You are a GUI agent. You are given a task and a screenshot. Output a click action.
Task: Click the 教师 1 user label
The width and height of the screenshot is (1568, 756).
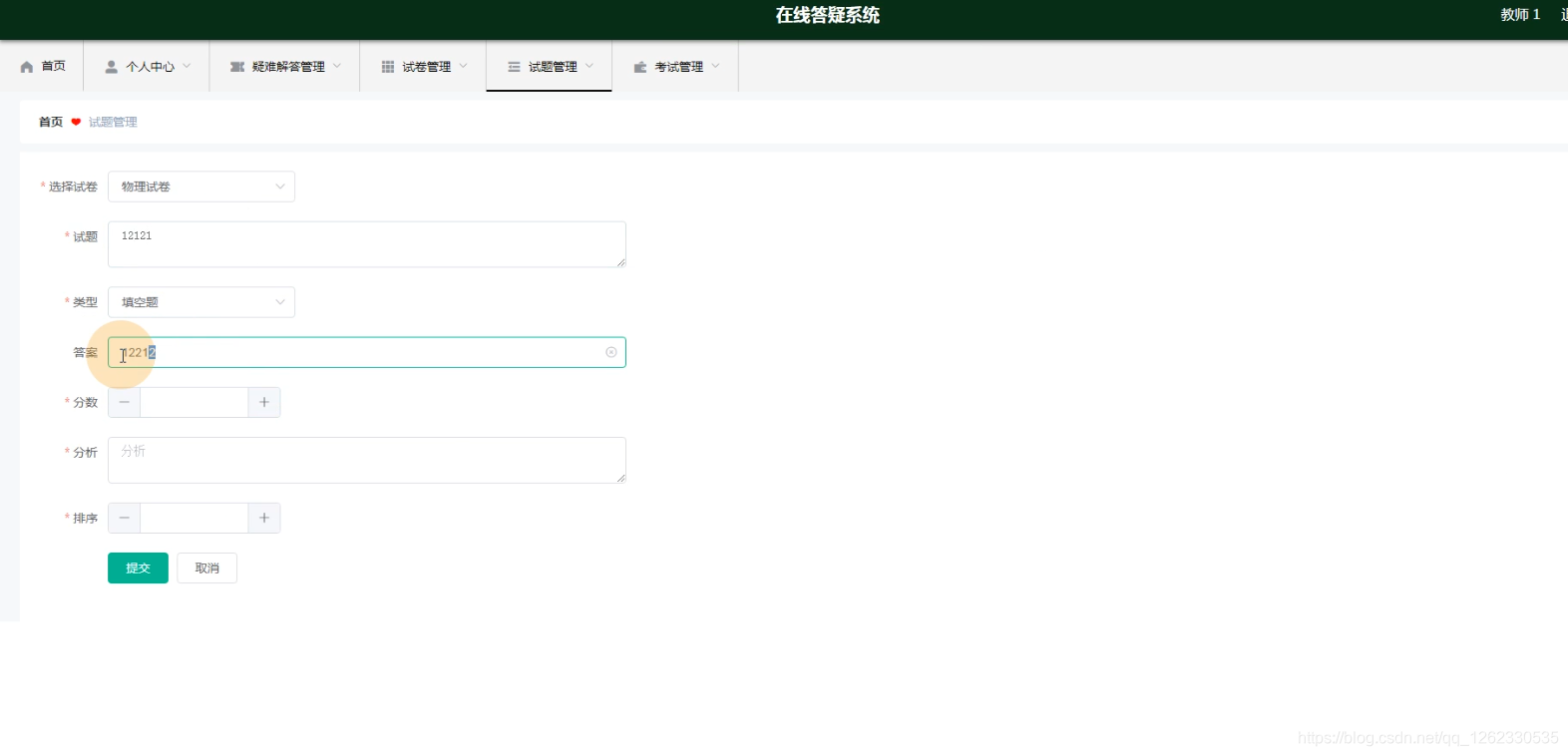[1520, 15]
